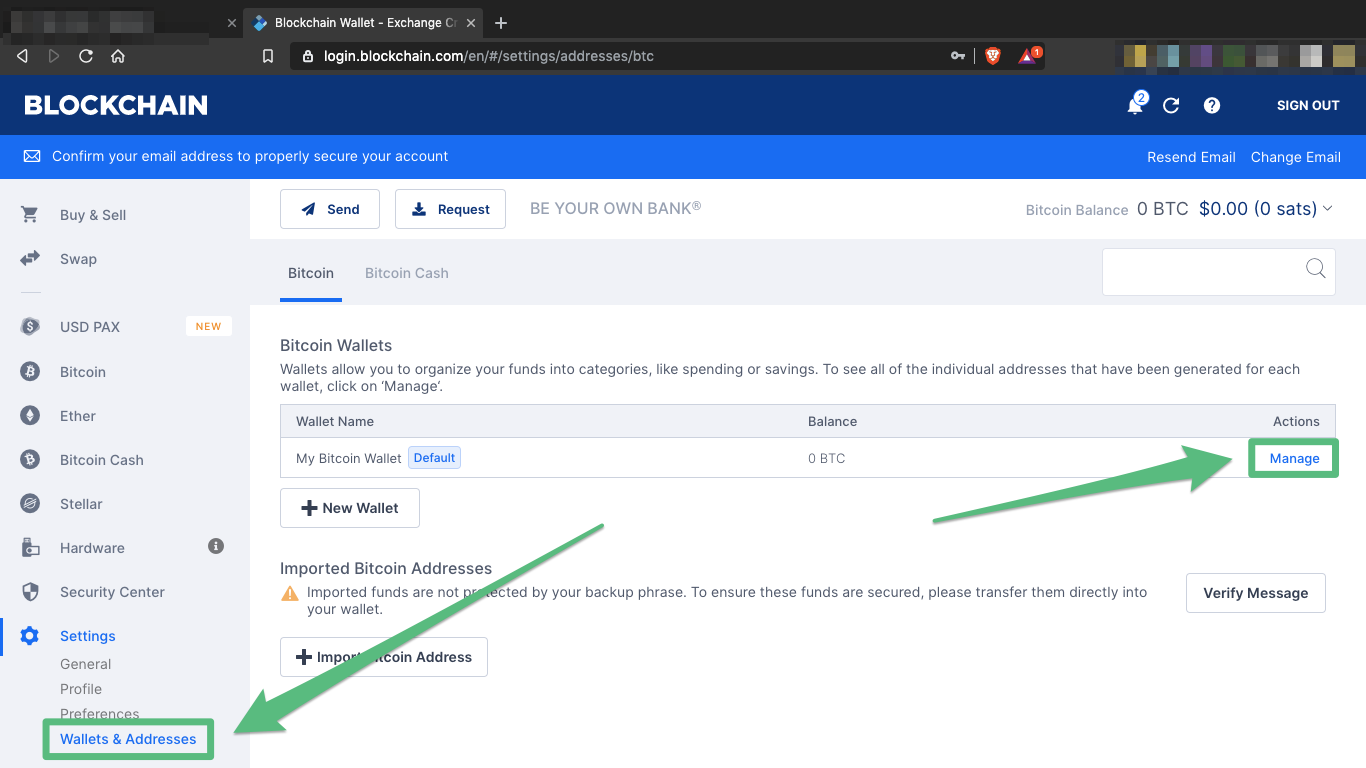Click the Bitcoin Cash coin icon

(x=30, y=460)
